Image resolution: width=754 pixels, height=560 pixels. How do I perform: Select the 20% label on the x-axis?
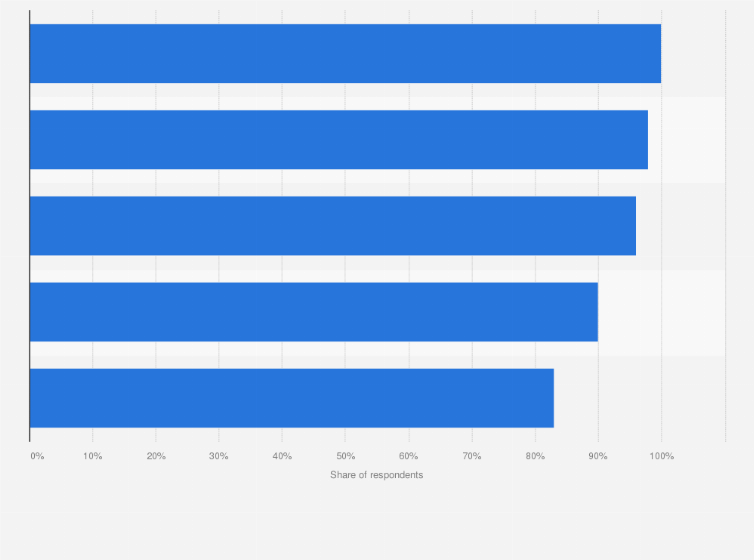156,456
